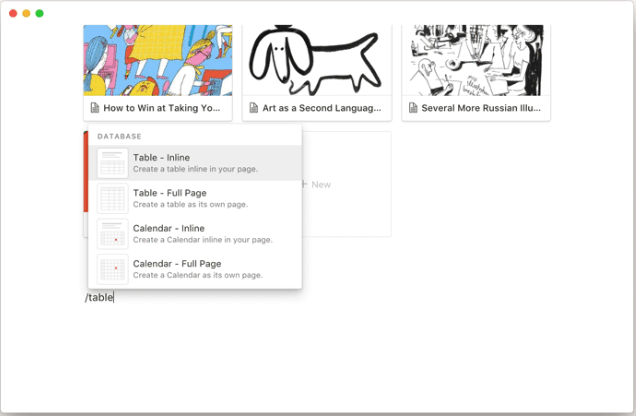Open the colorful How to Win card thumbnail

[158, 60]
